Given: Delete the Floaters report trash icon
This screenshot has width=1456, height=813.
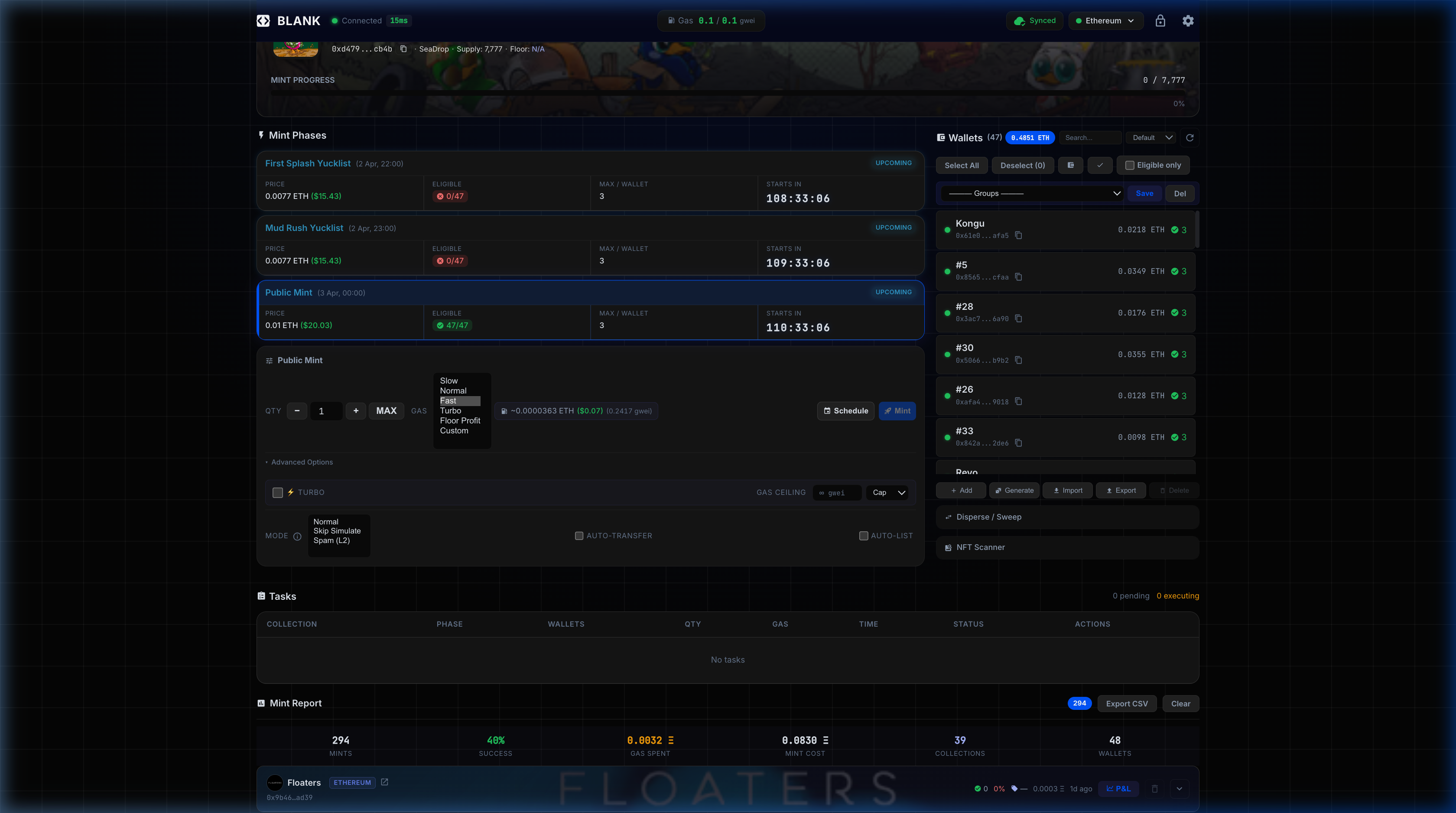Looking at the screenshot, I should click(1155, 789).
